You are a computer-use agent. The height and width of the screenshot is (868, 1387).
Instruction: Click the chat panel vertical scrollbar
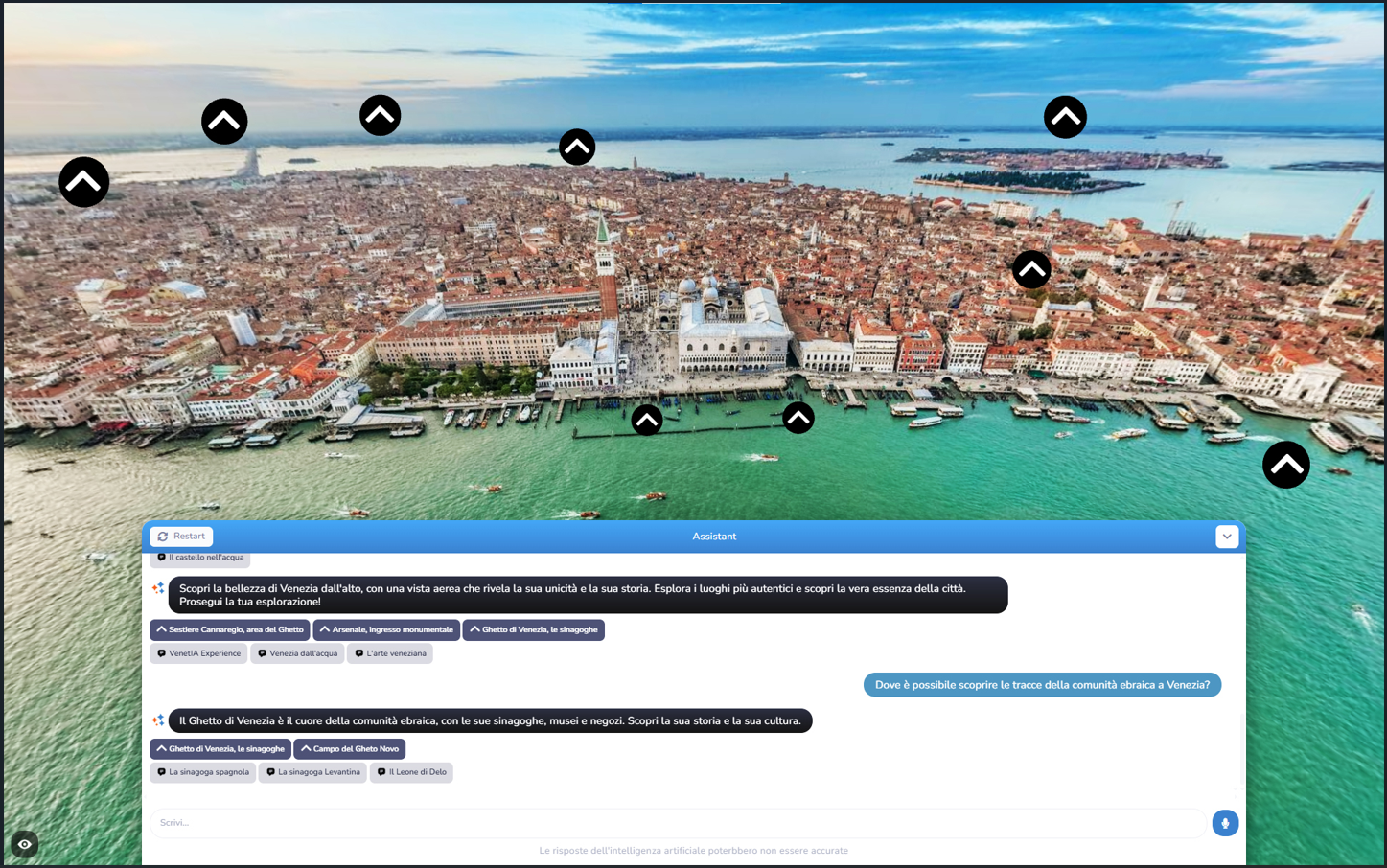1241,747
